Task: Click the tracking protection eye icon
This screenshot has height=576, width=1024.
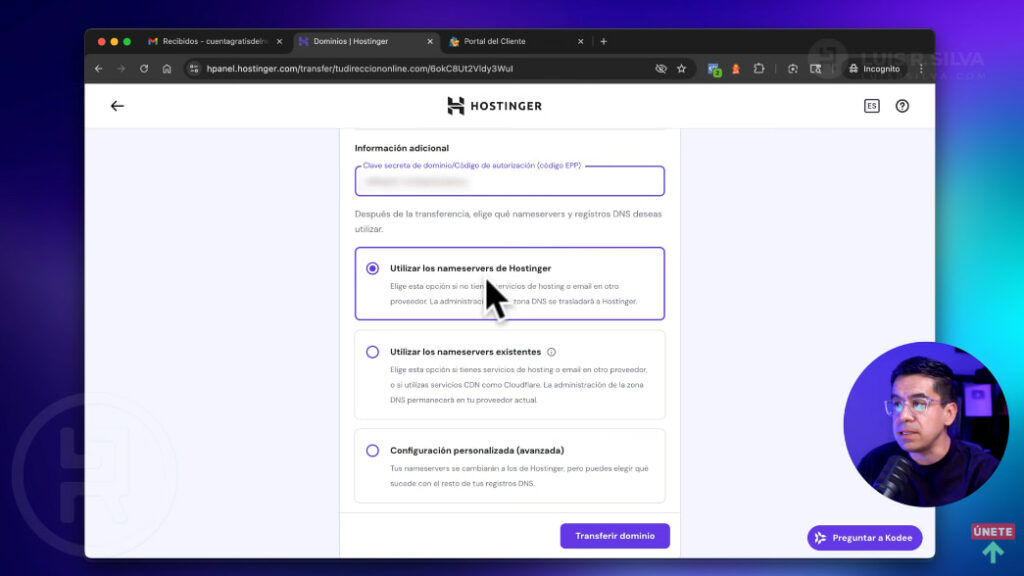Action: 661,69
